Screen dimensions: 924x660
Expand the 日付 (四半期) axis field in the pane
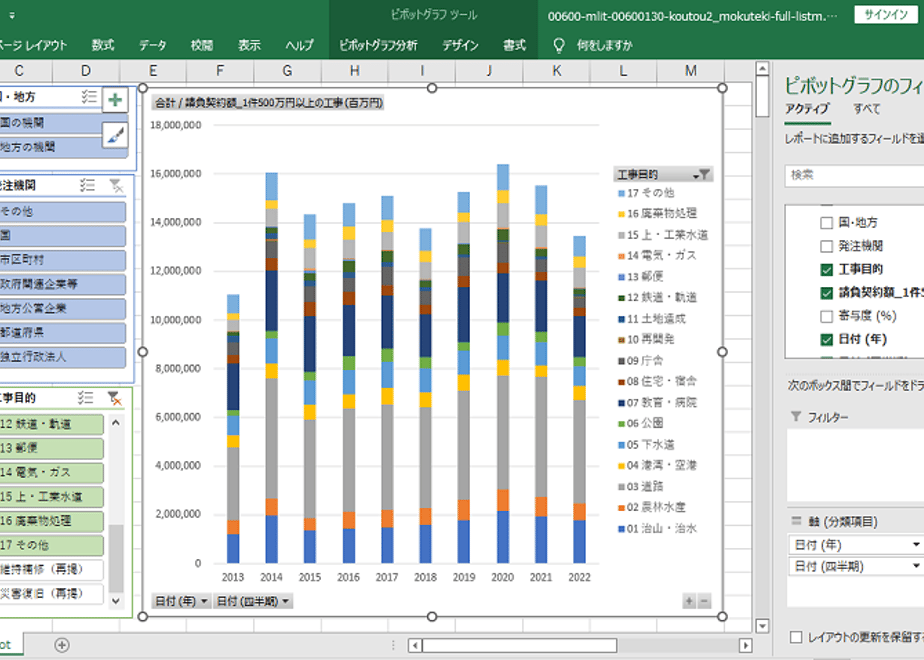click(x=916, y=566)
